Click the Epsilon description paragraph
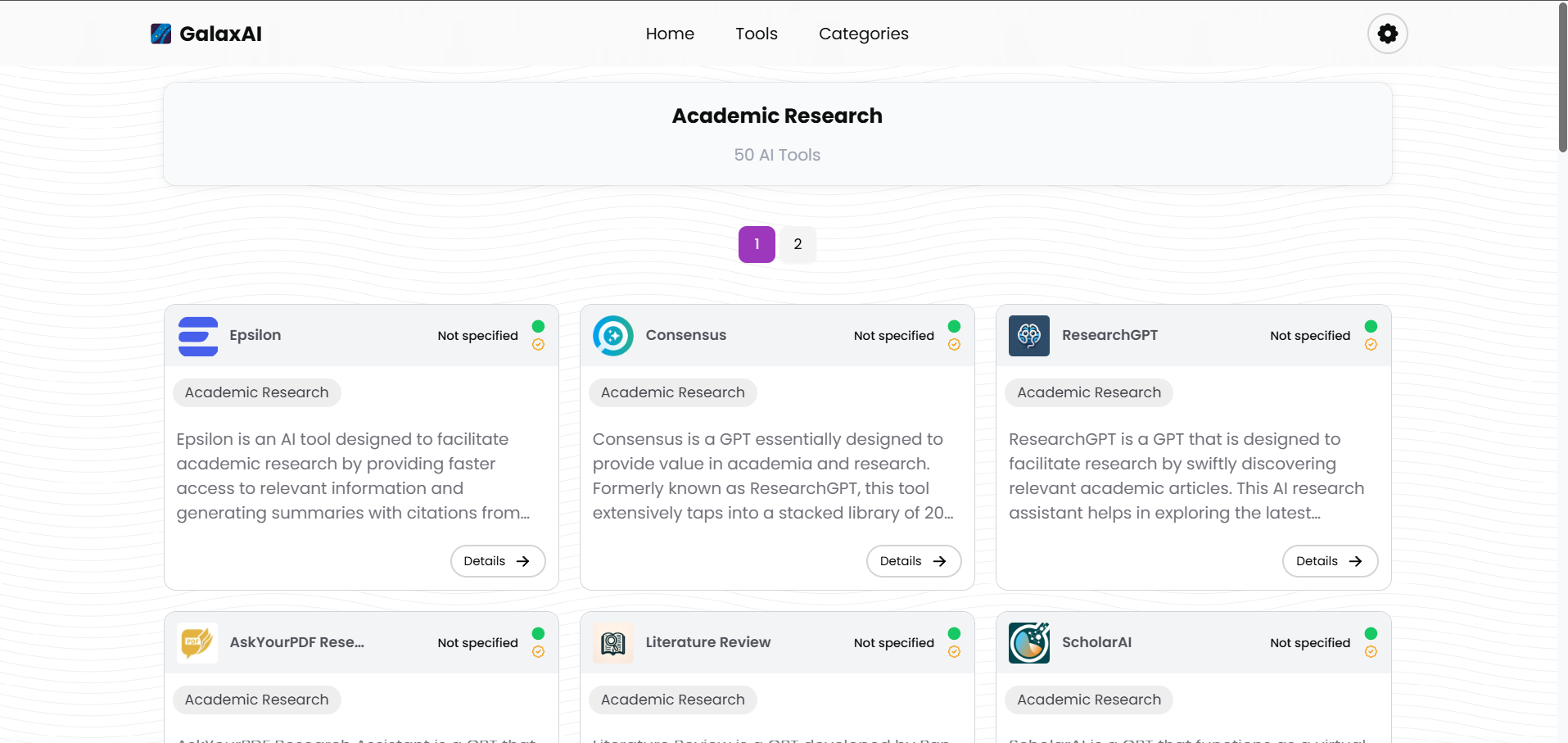1568x743 pixels. [354, 476]
